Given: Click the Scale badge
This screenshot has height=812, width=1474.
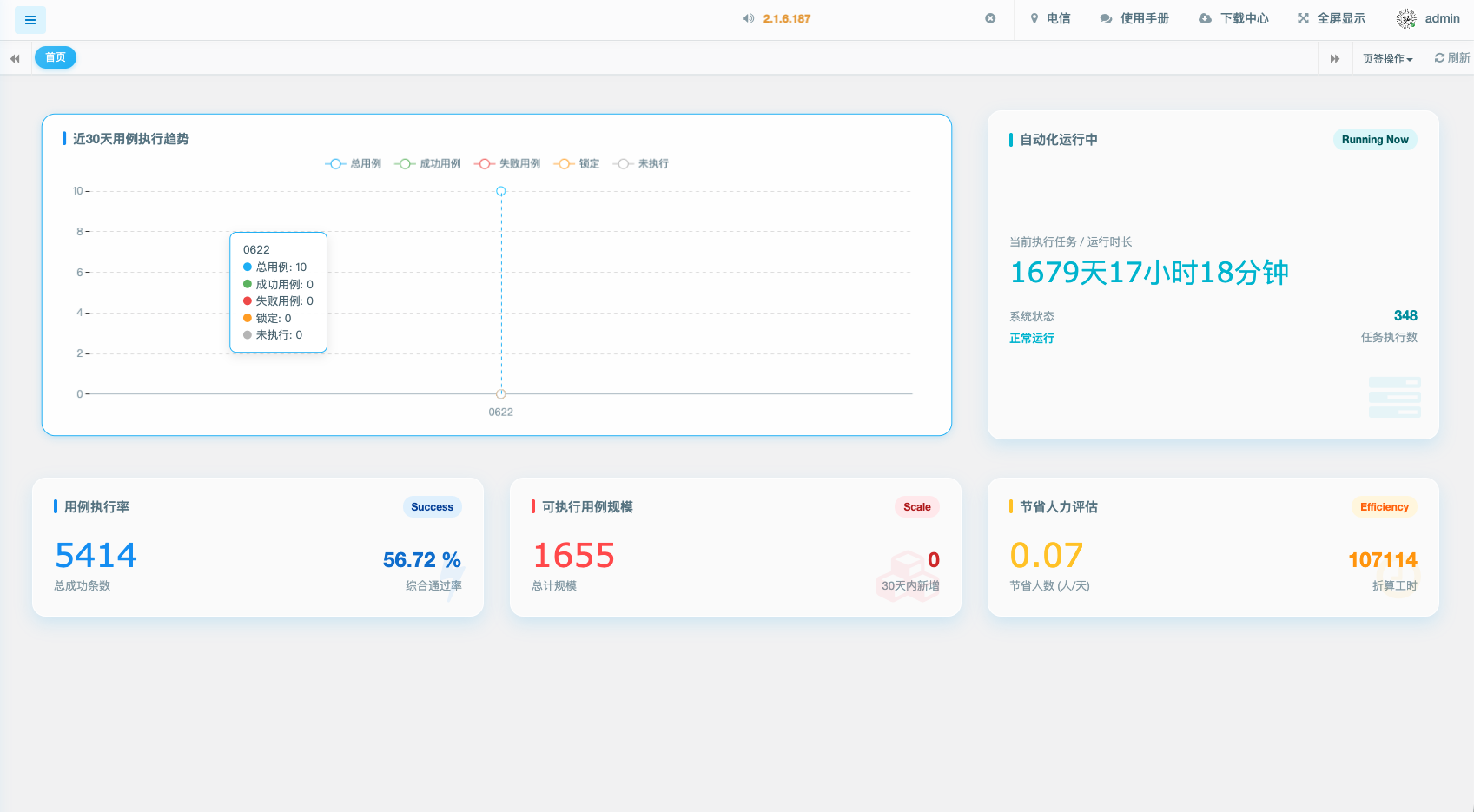Looking at the screenshot, I should (916, 507).
